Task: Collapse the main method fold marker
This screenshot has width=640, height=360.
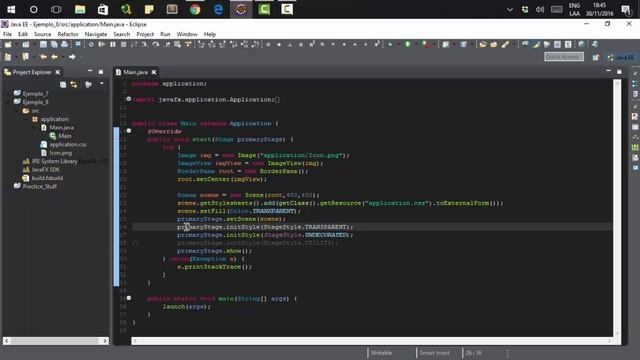Action: pos(129,298)
